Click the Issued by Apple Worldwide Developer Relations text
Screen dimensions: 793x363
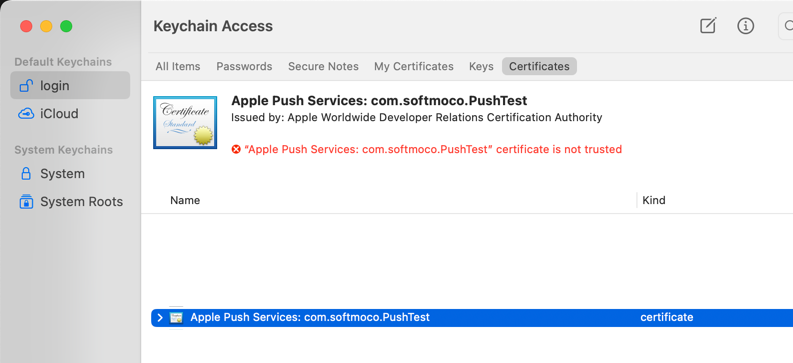click(416, 118)
